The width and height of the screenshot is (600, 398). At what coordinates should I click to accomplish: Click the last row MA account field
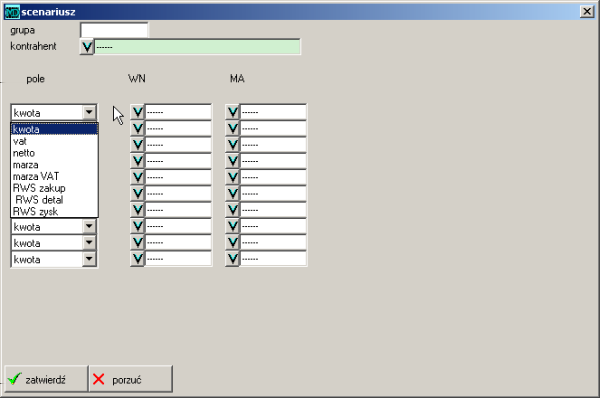tap(273, 259)
